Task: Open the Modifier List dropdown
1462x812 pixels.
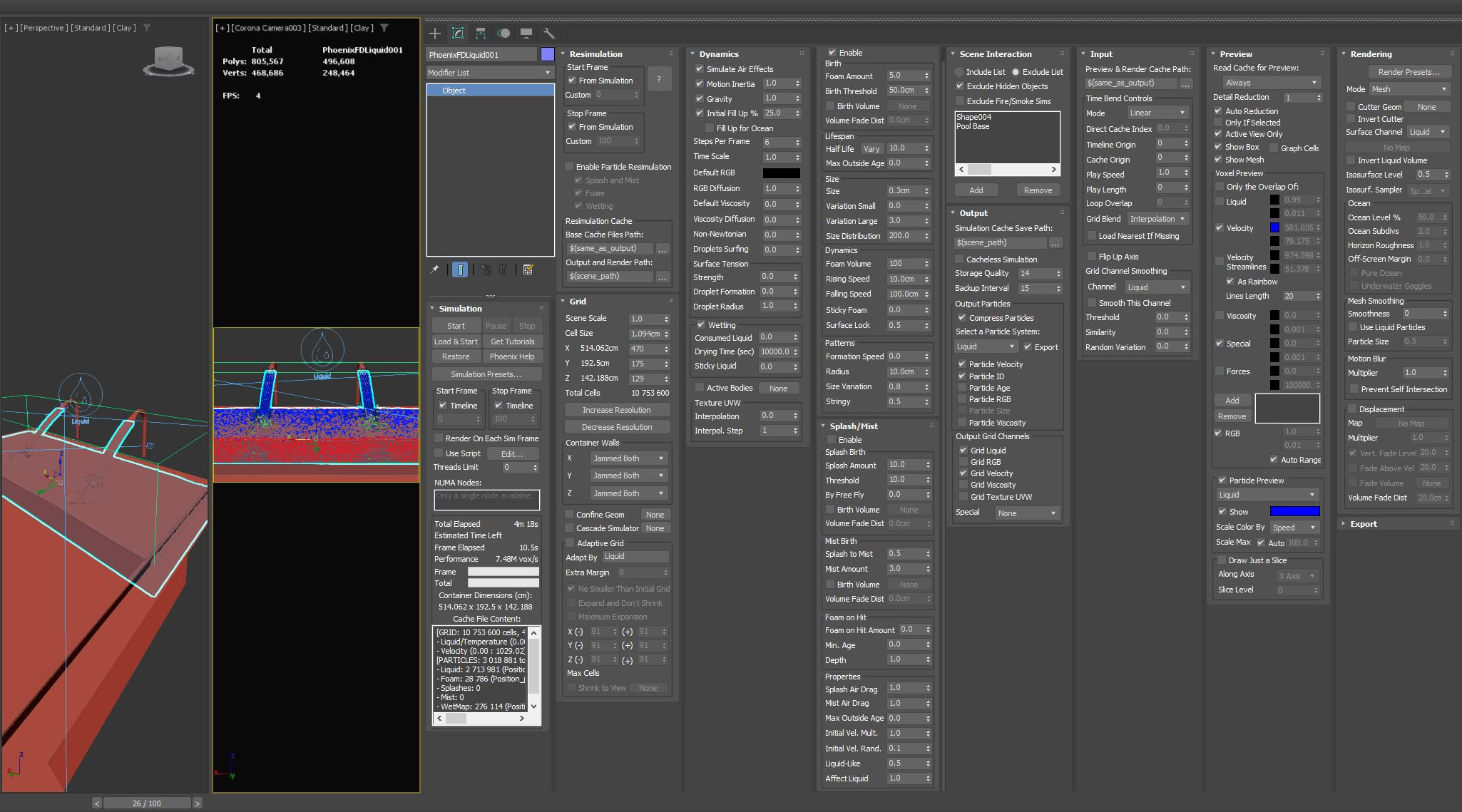Action: click(x=490, y=73)
